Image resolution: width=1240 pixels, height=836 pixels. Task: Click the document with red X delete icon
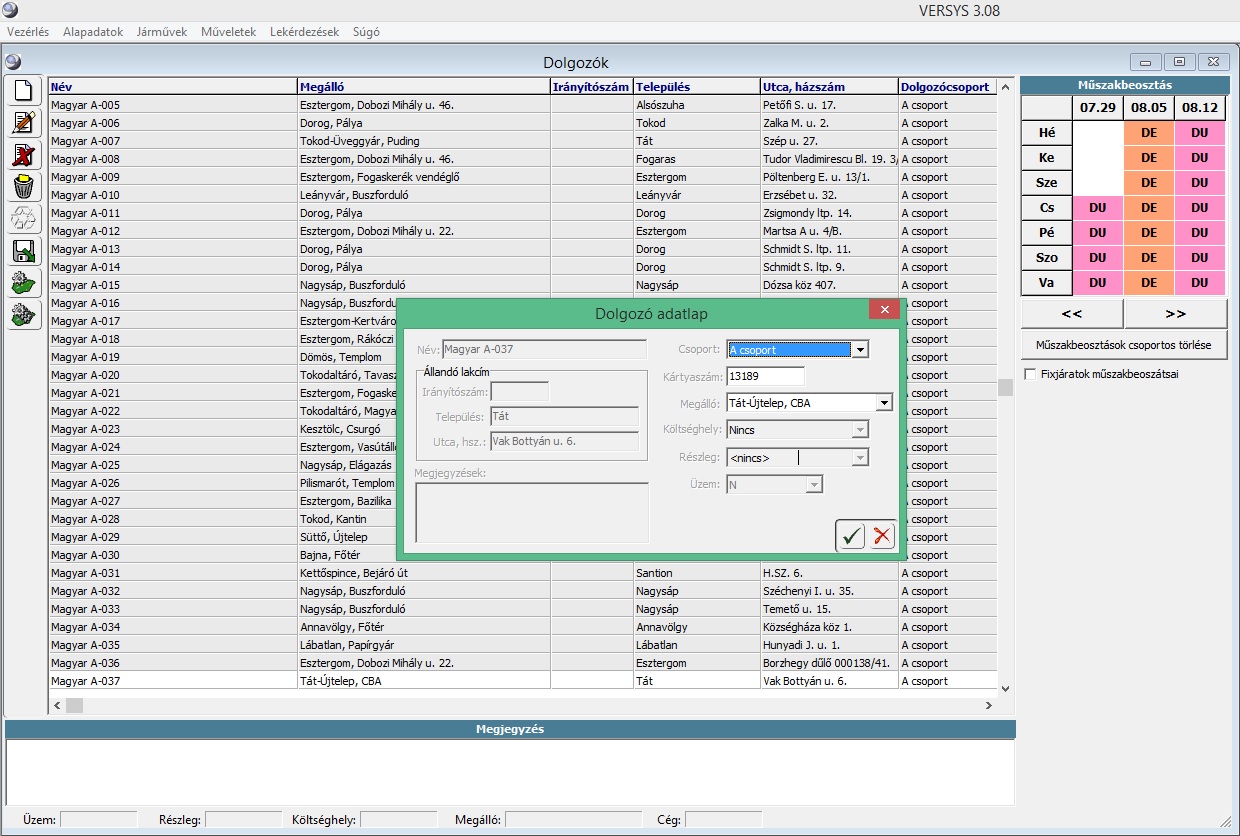coord(25,154)
